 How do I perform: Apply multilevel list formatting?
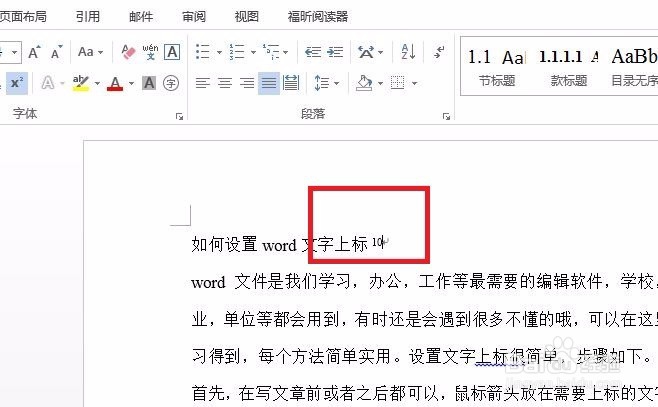[x=271, y=52]
